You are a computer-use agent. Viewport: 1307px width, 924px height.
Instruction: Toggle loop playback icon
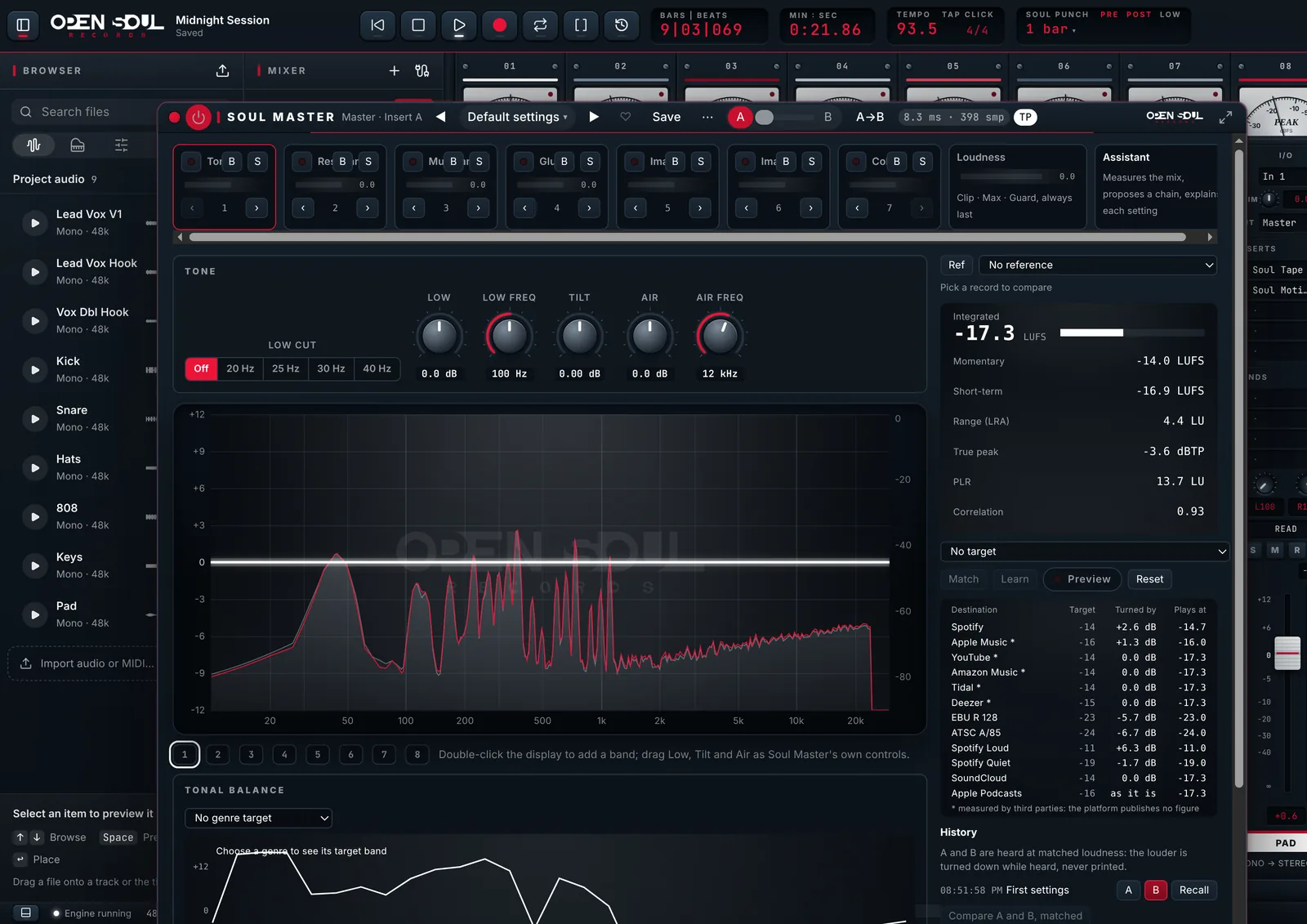[540, 25]
